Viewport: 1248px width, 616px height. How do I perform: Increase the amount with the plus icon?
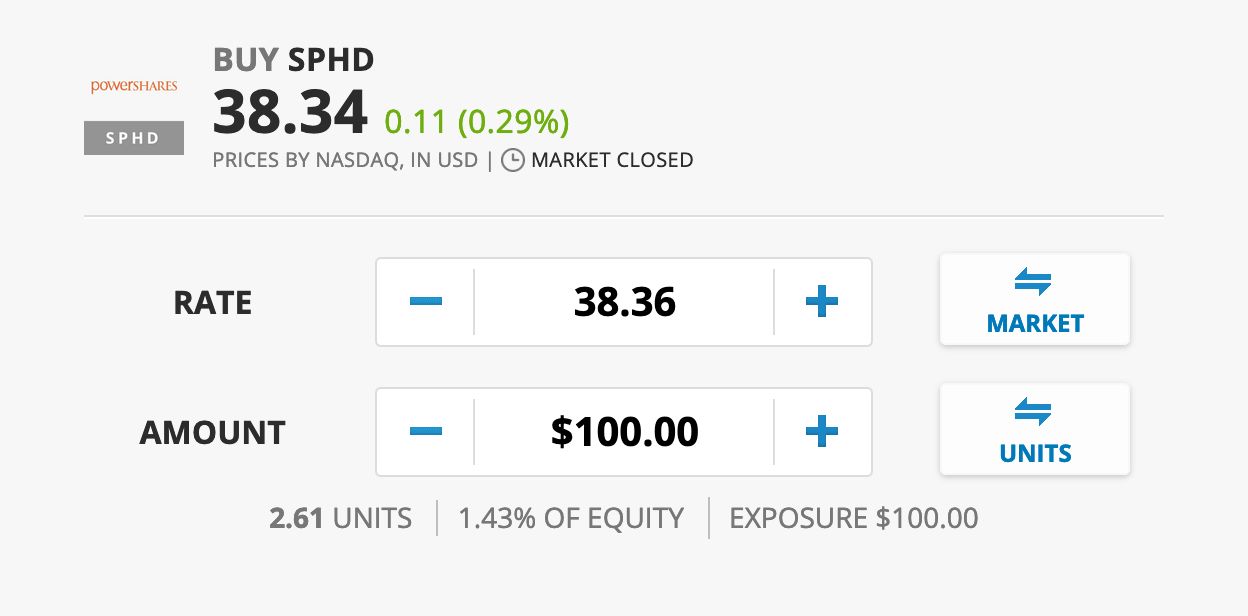coord(822,432)
